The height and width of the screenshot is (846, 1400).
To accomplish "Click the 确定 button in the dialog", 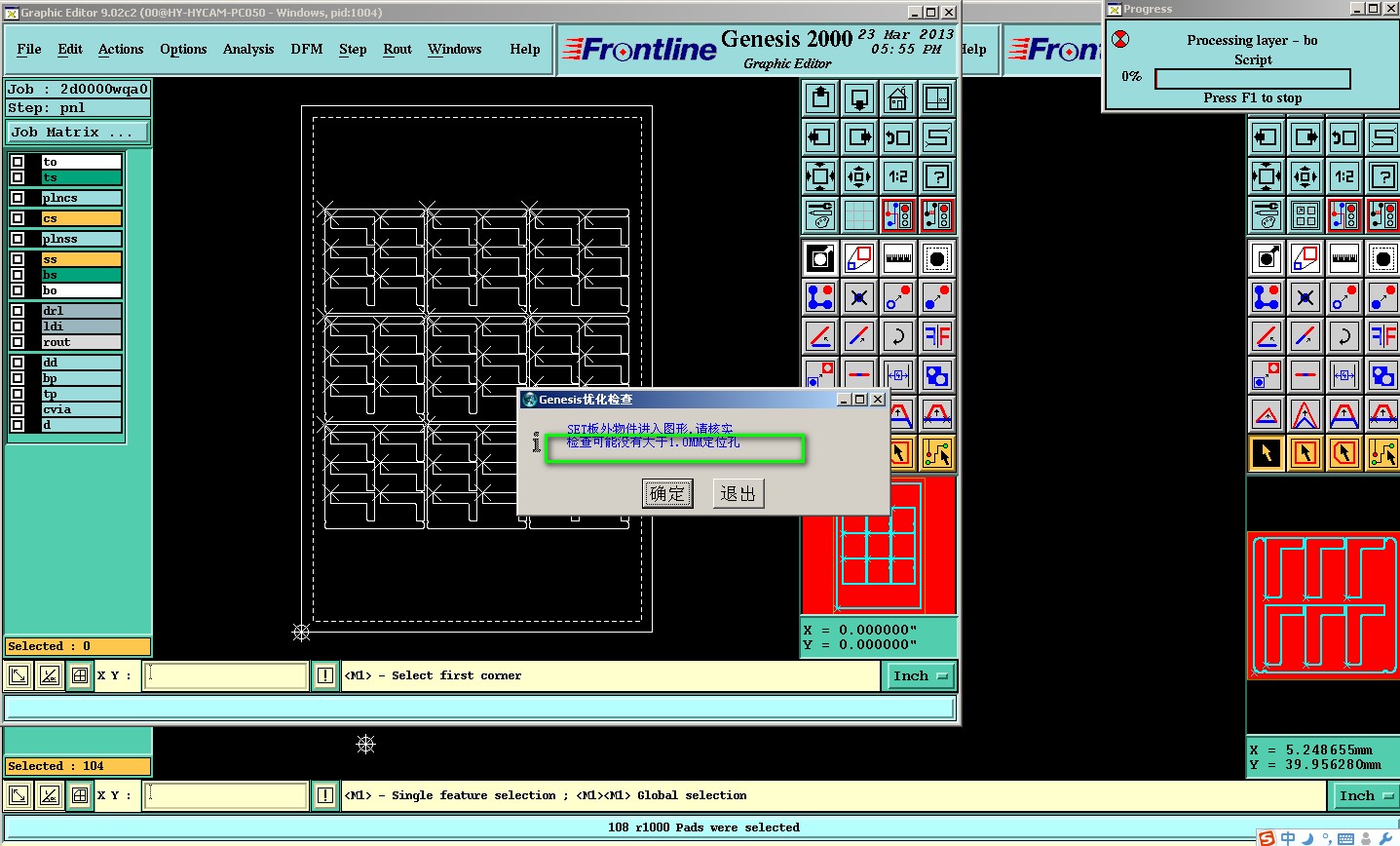I will 667,494.
